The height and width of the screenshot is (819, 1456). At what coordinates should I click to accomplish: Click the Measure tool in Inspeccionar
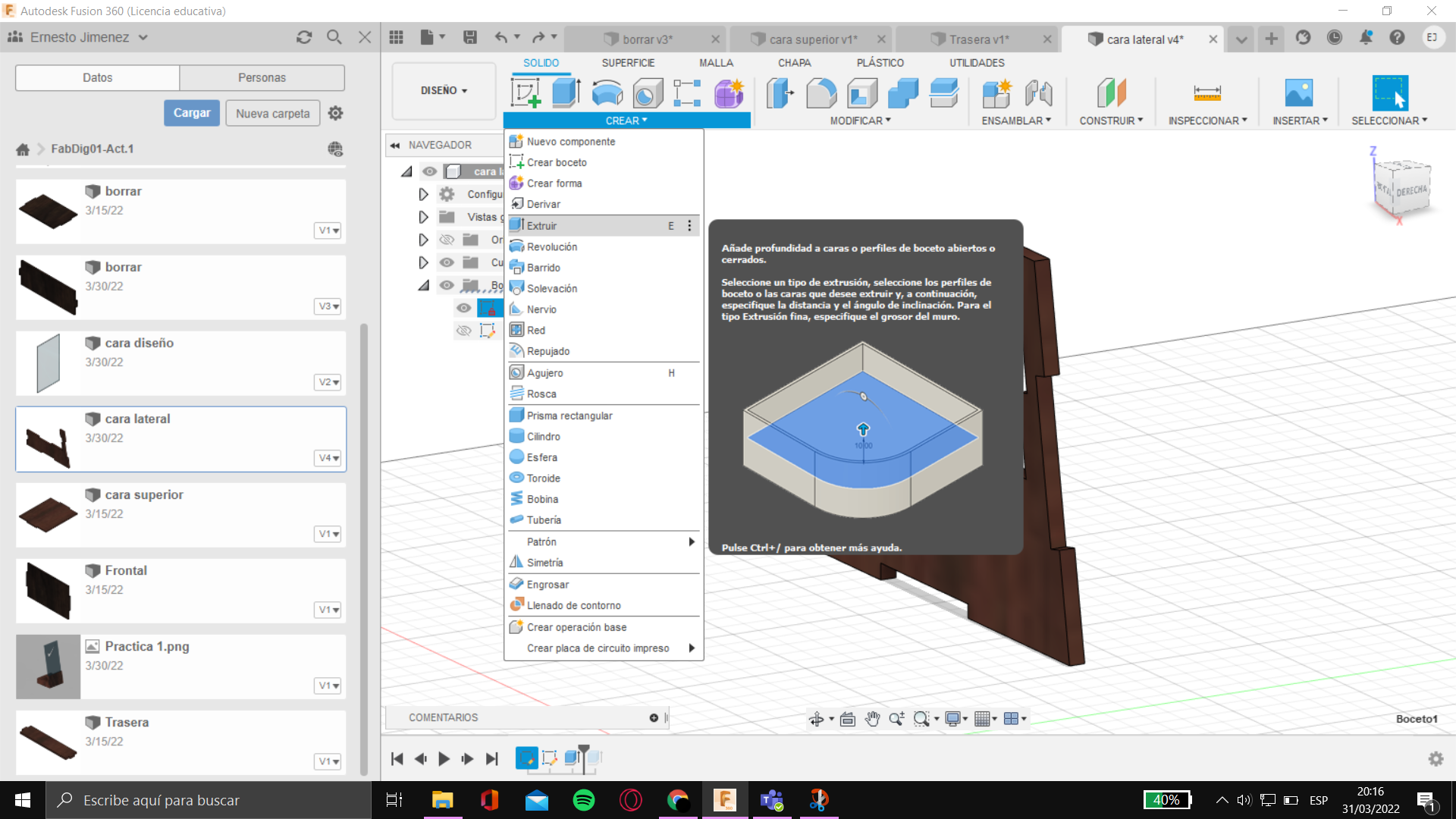[1207, 93]
